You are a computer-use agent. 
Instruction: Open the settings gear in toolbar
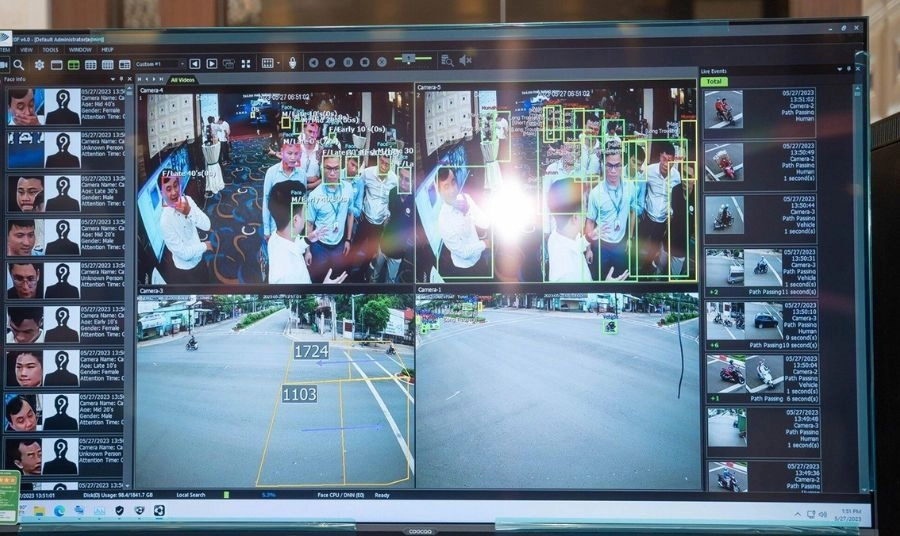[39, 64]
